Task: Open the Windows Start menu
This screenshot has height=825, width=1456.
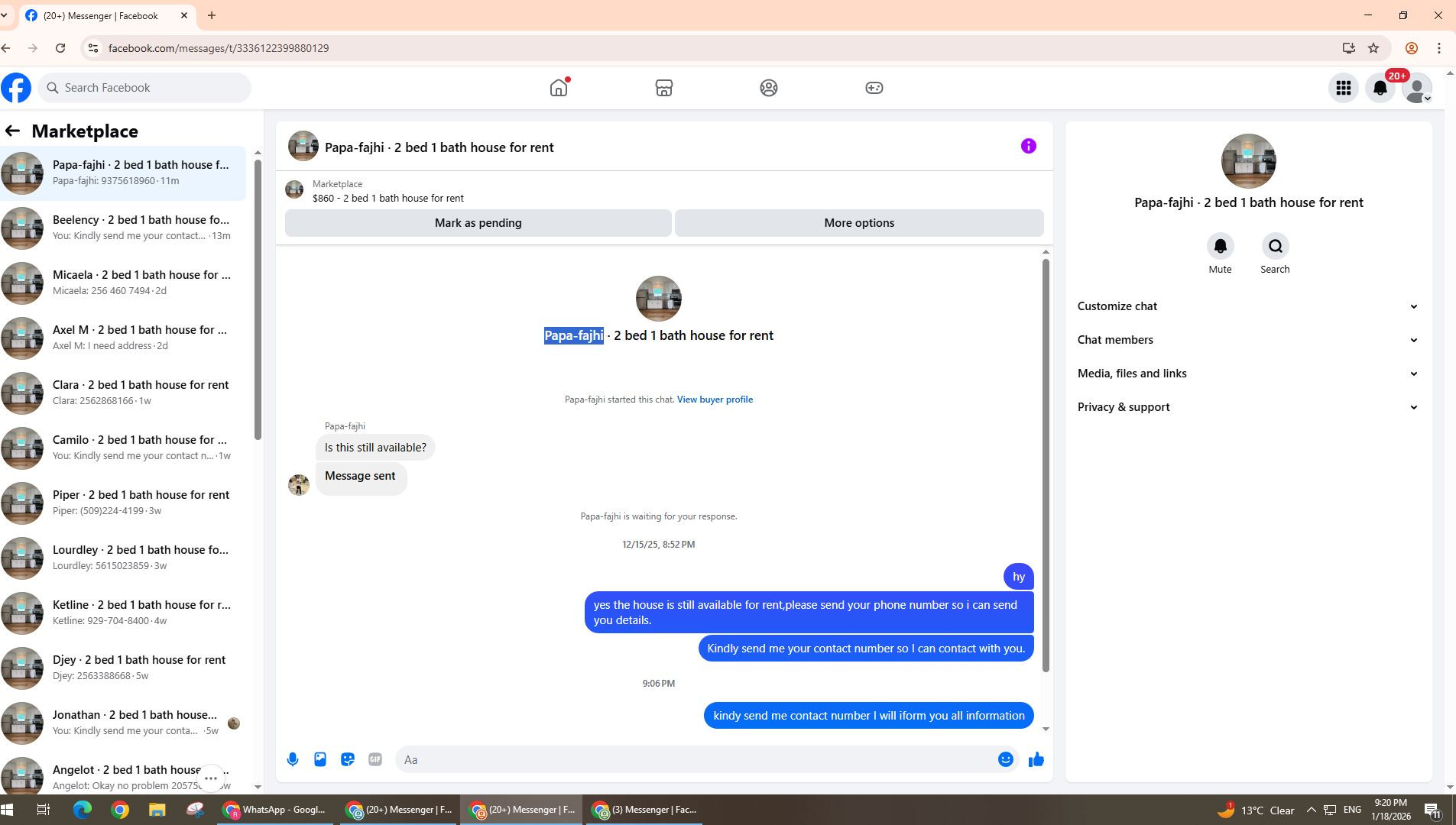Action: 7,810
